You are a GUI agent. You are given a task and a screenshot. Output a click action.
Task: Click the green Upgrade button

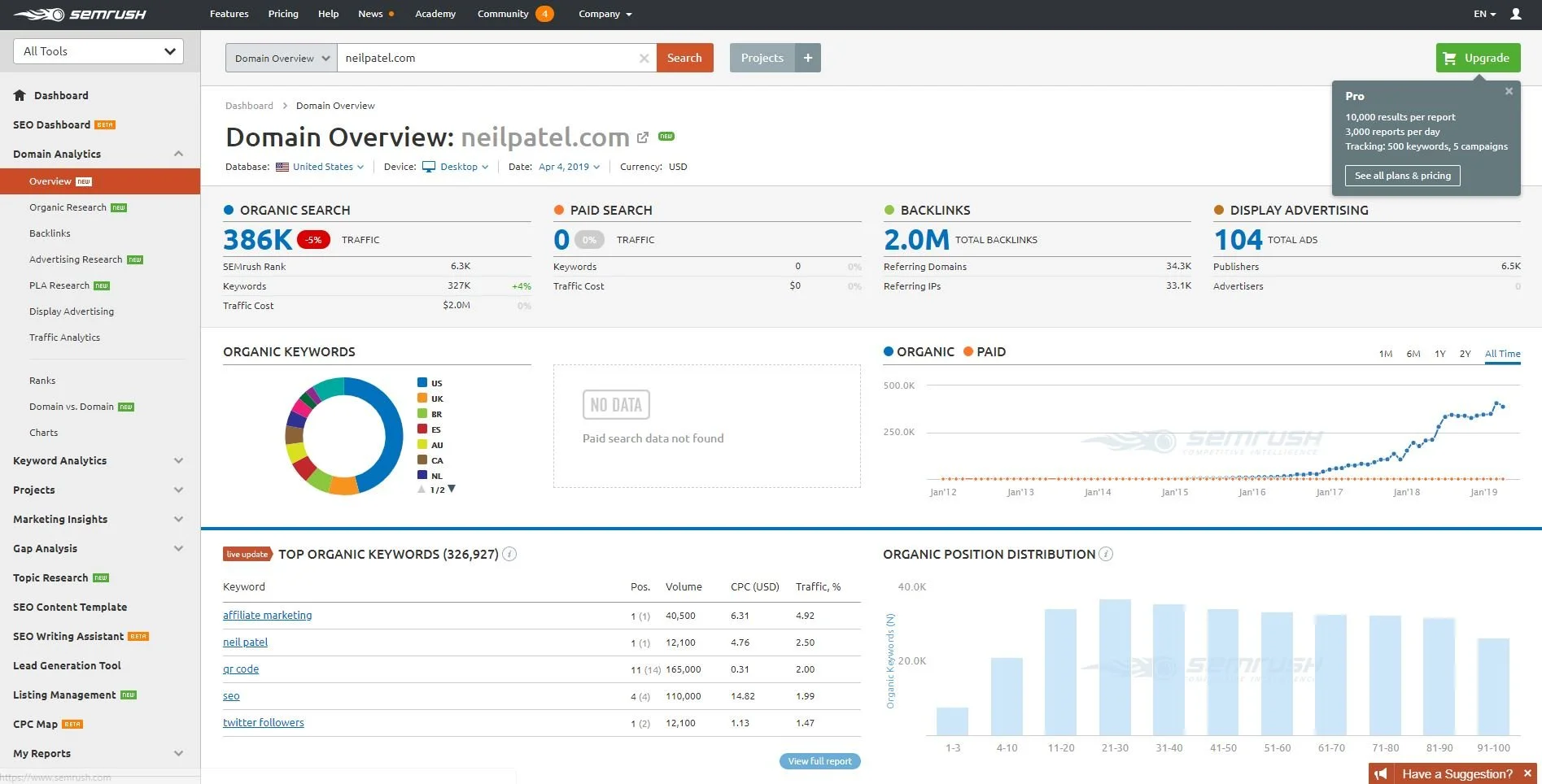(1478, 58)
